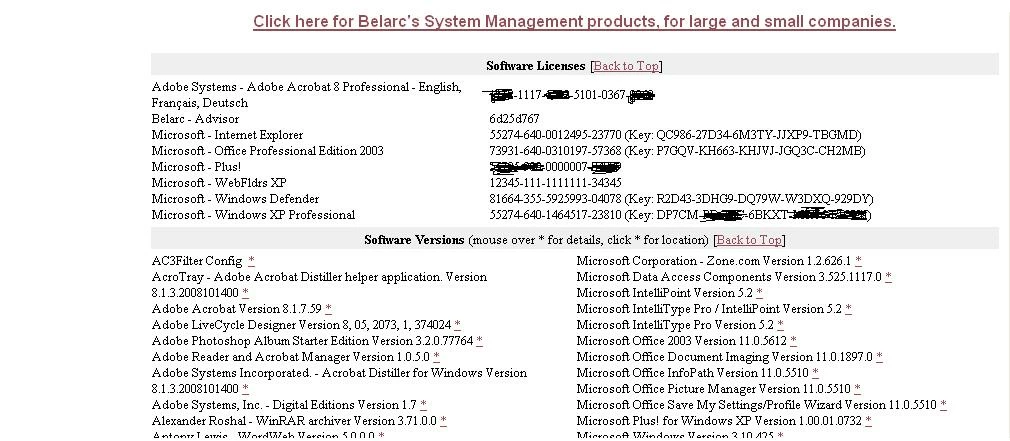The image size is (1010, 441).
Task: Select Microsoft - Office Professional Edition 2003 entry
Action: (x=267, y=151)
